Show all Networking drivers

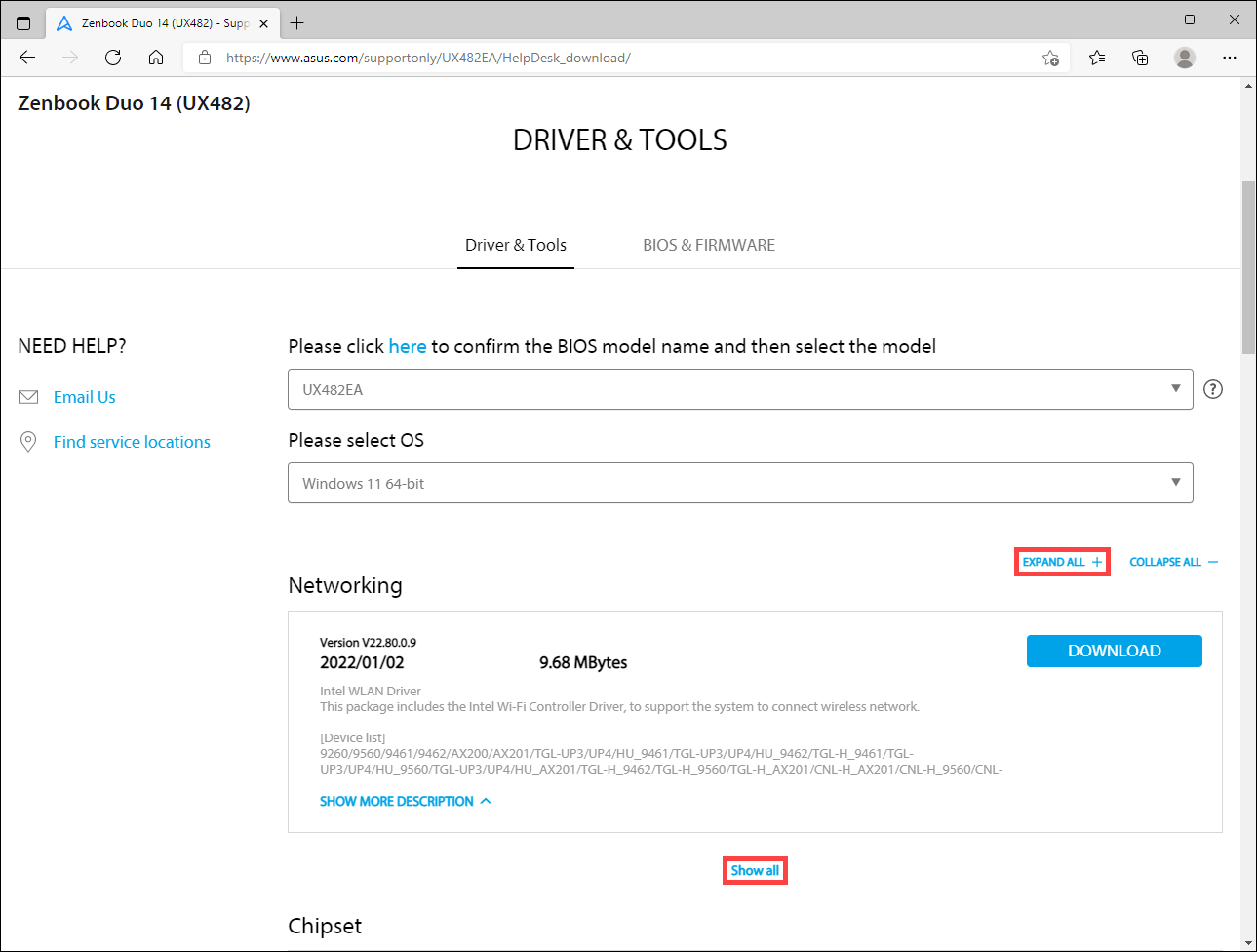click(x=755, y=870)
